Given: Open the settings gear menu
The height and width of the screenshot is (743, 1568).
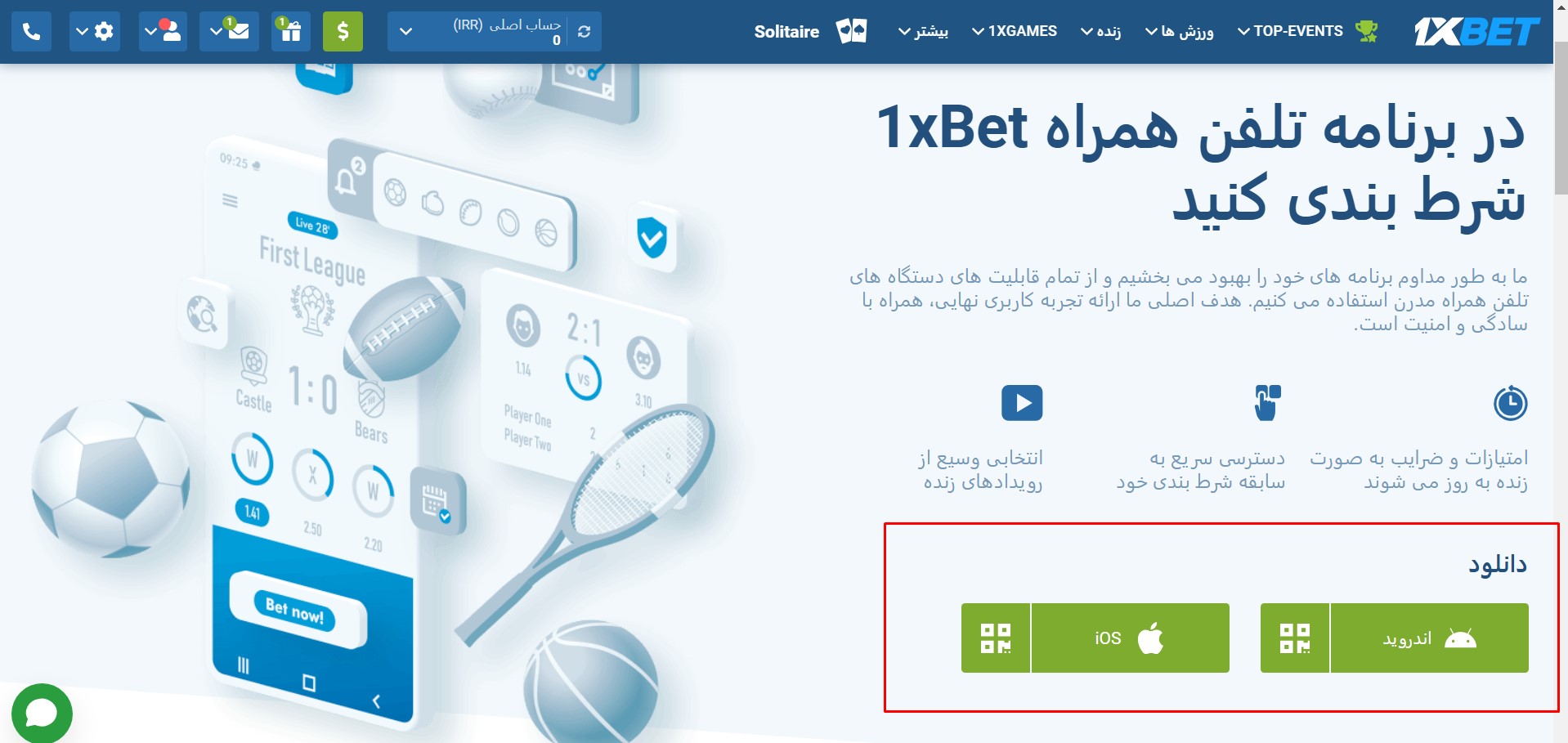Looking at the screenshot, I should coord(95,32).
